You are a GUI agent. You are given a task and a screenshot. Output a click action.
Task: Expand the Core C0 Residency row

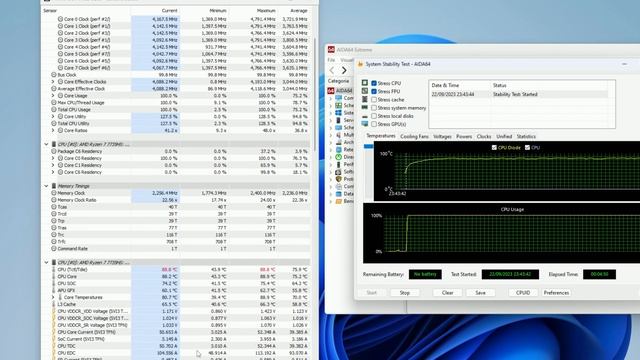point(53,158)
